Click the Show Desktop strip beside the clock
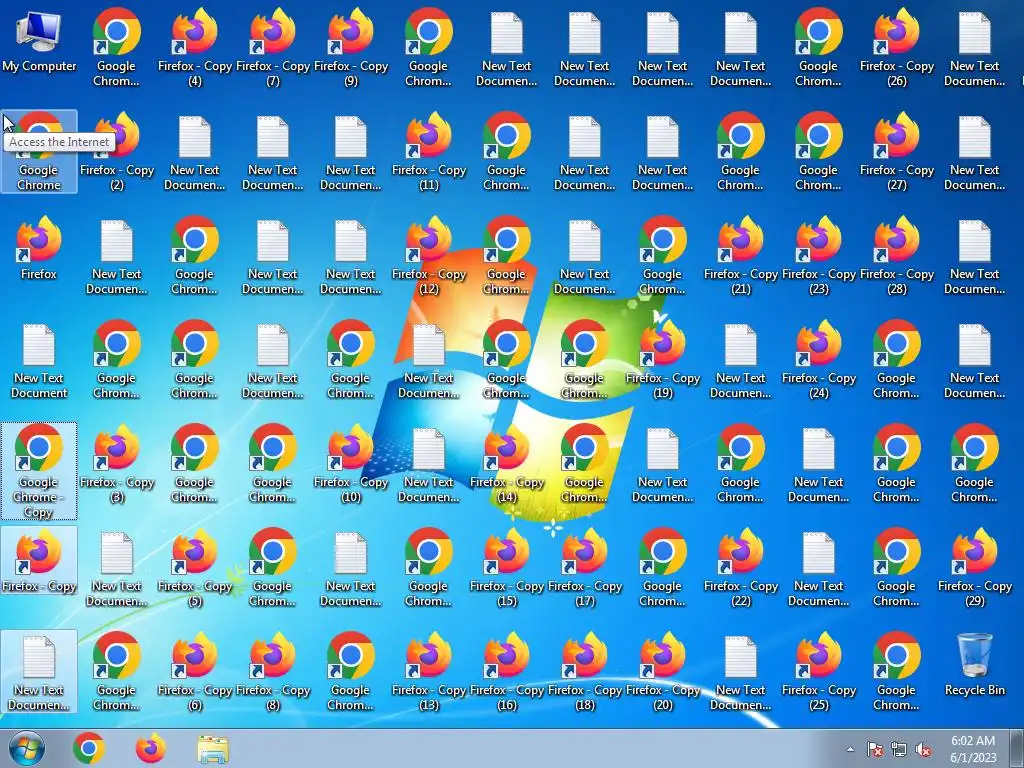 coord(1019,748)
